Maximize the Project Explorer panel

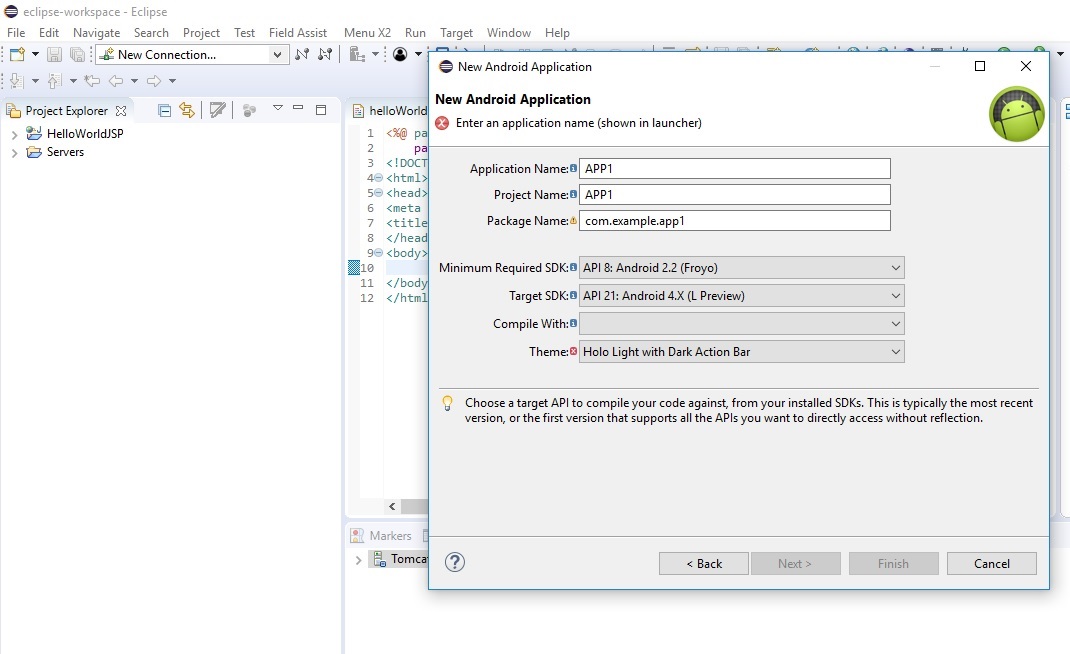(321, 110)
